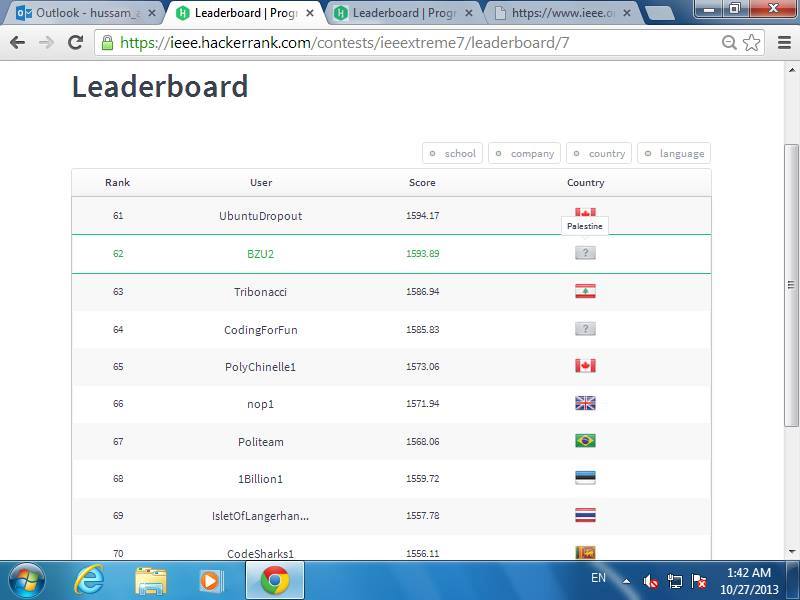Toggle the country filter
The image size is (800, 600).
(599, 153)
